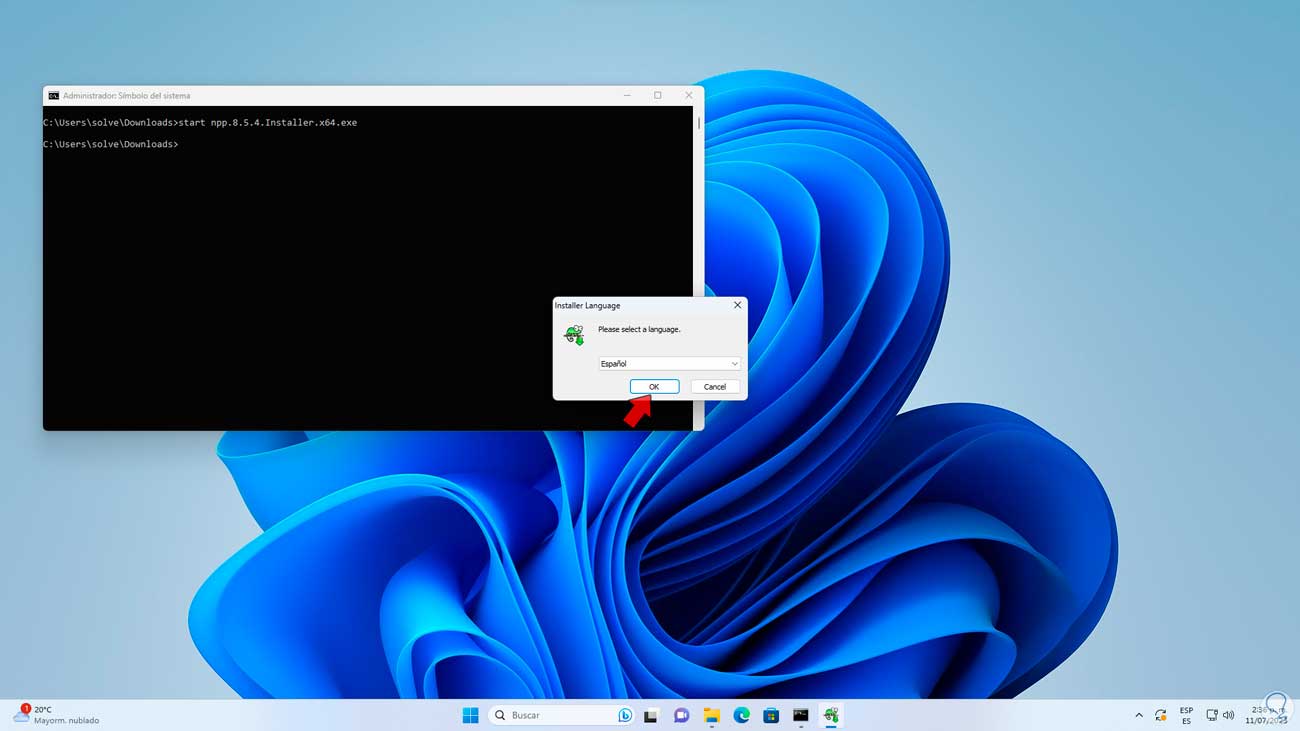
Task: Click the "Administrador: Símbolo del sistema" title text
Action: pos(126,96)
